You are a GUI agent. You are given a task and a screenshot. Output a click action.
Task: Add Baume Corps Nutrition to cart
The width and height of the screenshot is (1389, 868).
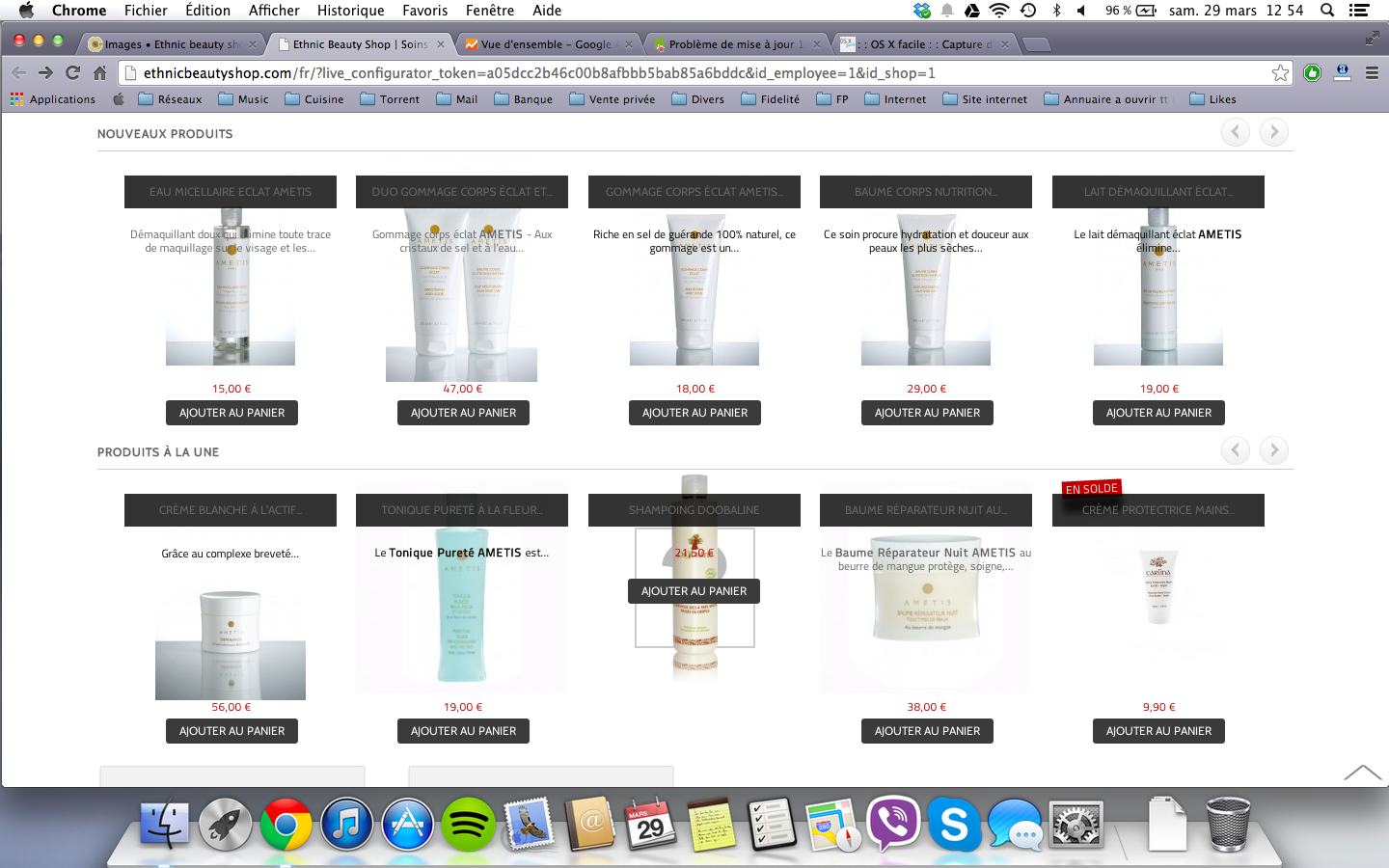927,413
